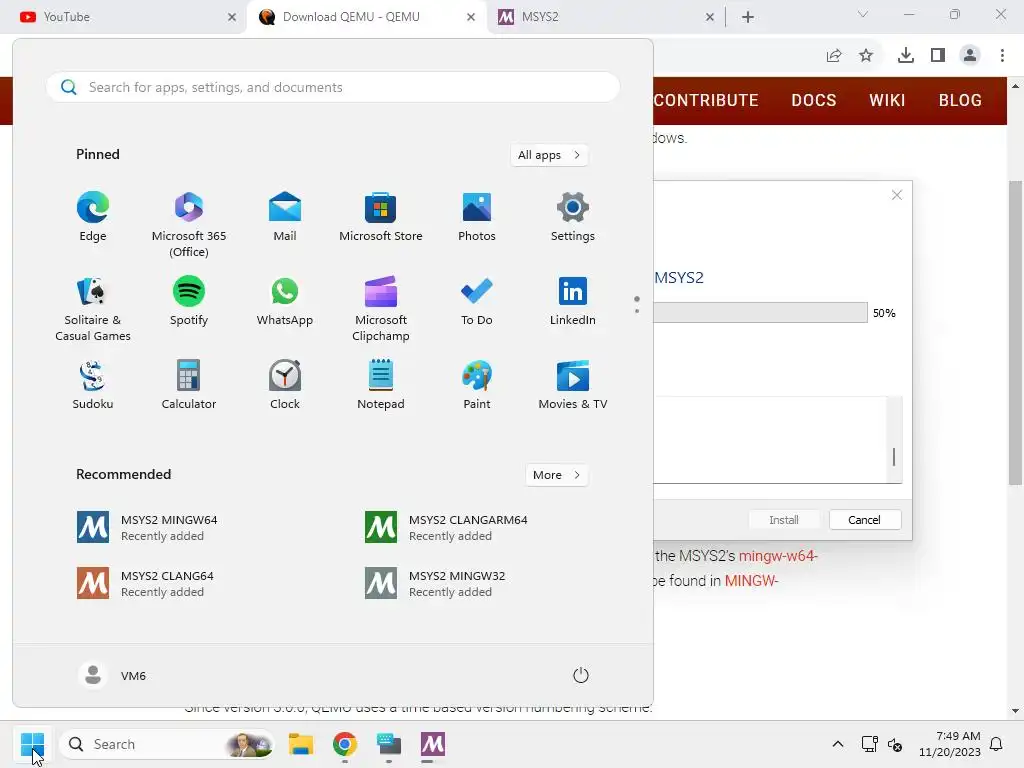Bookmark this page with the star
This screenshot has height=768, width=1024.
[x=866, y=56]
